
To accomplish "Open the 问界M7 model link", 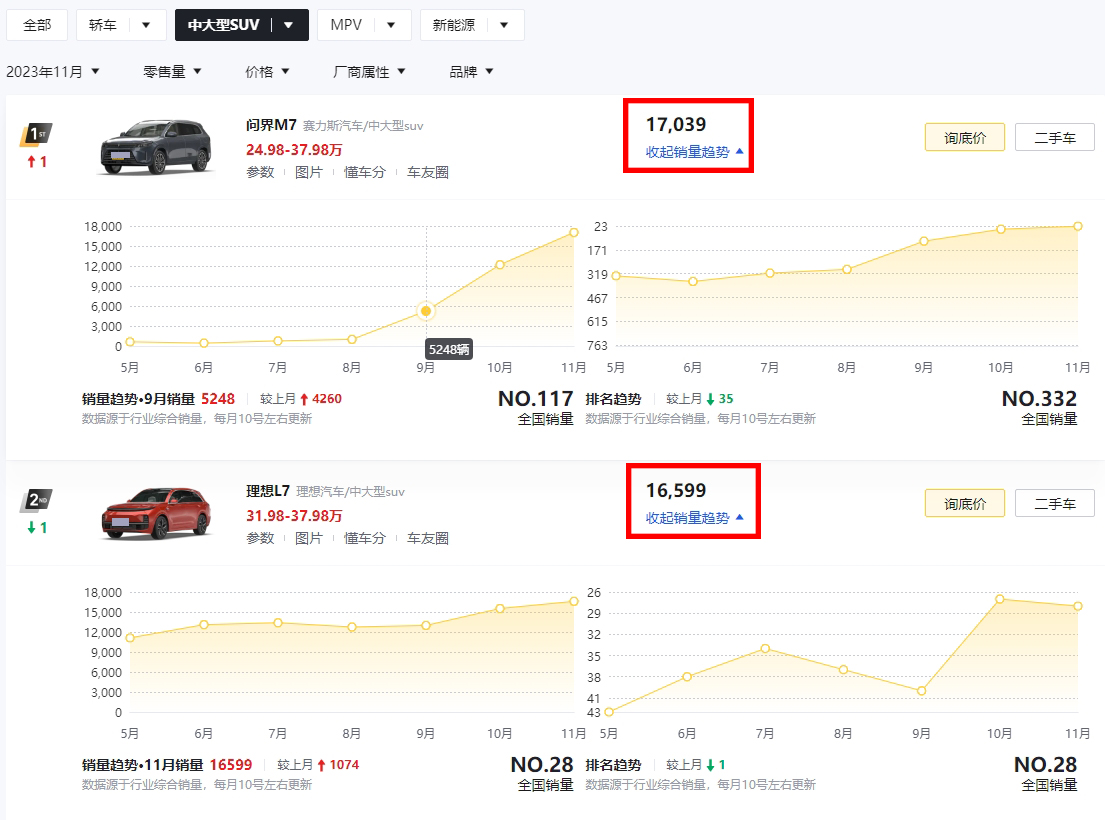I will 271,125.
